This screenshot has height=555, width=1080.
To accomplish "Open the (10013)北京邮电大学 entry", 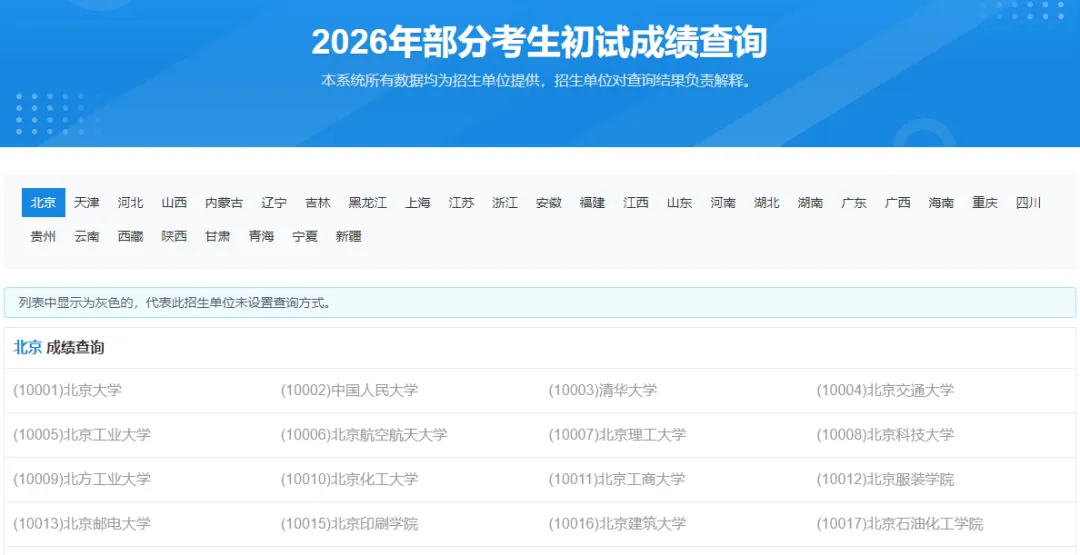I will pos(82,523).
